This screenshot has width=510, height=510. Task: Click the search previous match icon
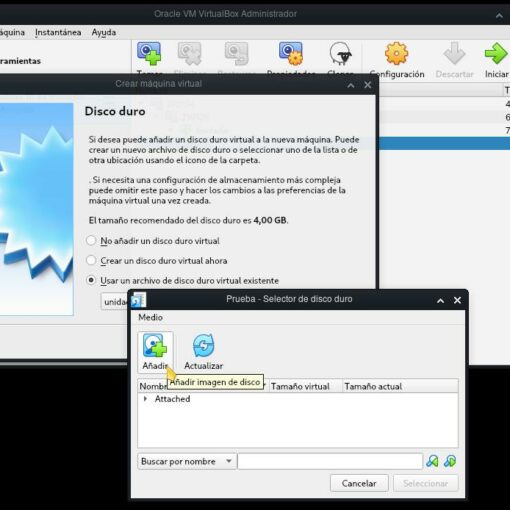[432, 461]
